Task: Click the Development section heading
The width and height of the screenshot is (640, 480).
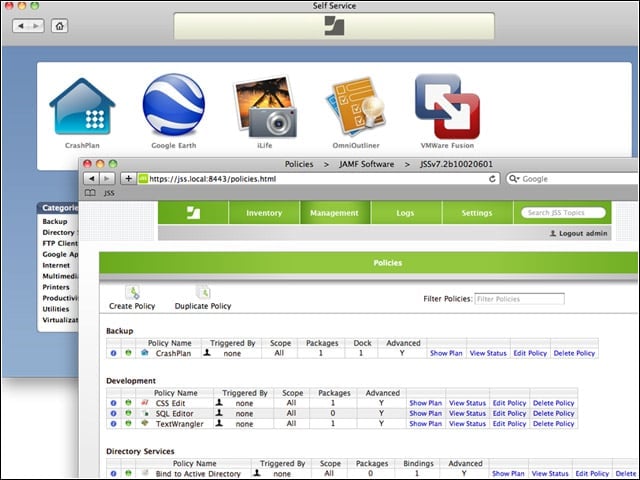Action: 131,381
